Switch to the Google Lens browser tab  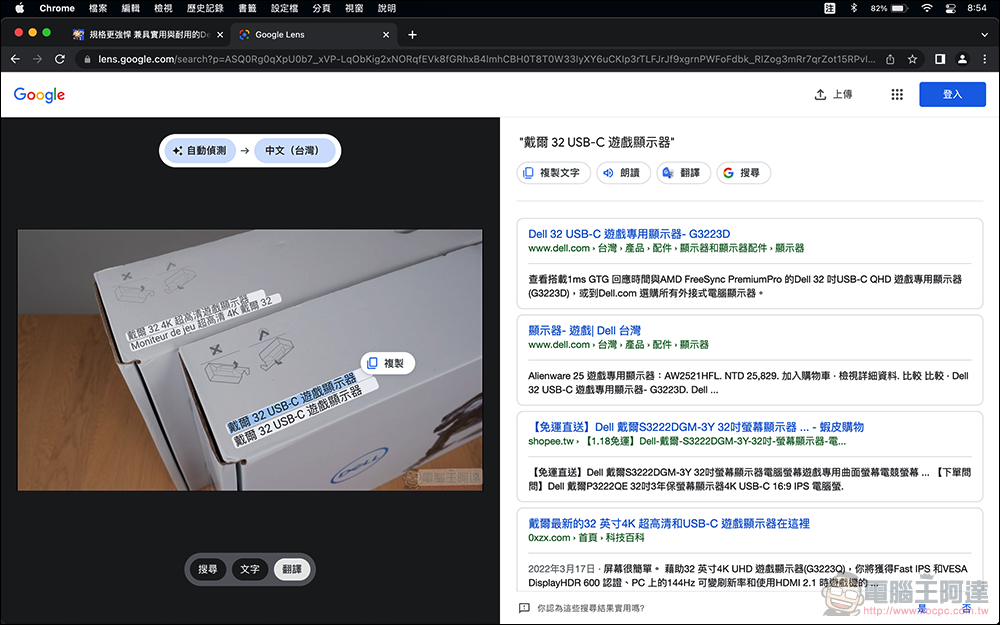312,34
